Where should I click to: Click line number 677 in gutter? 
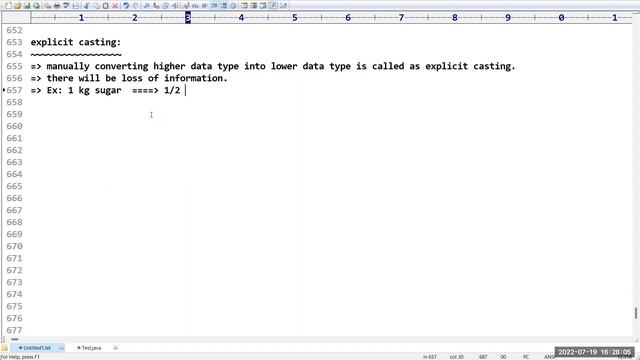[14, 330]
